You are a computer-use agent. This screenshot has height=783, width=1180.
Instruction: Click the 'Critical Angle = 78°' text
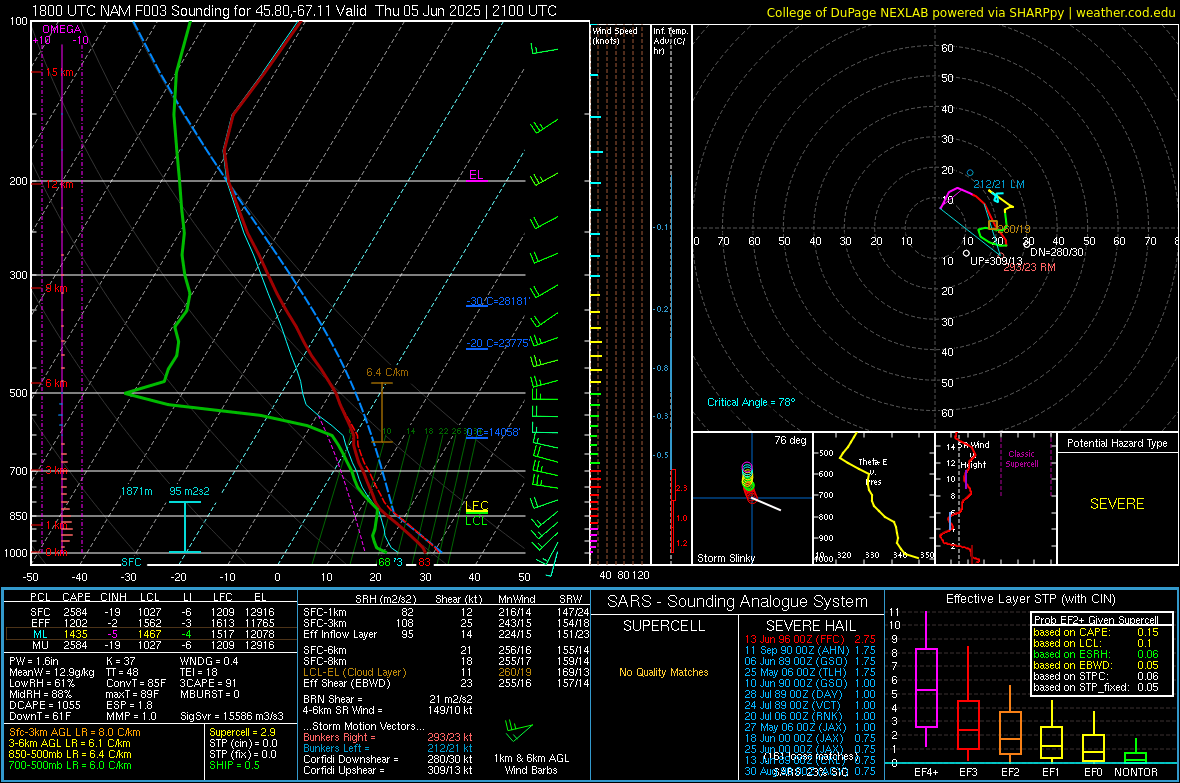click(751, 402)
